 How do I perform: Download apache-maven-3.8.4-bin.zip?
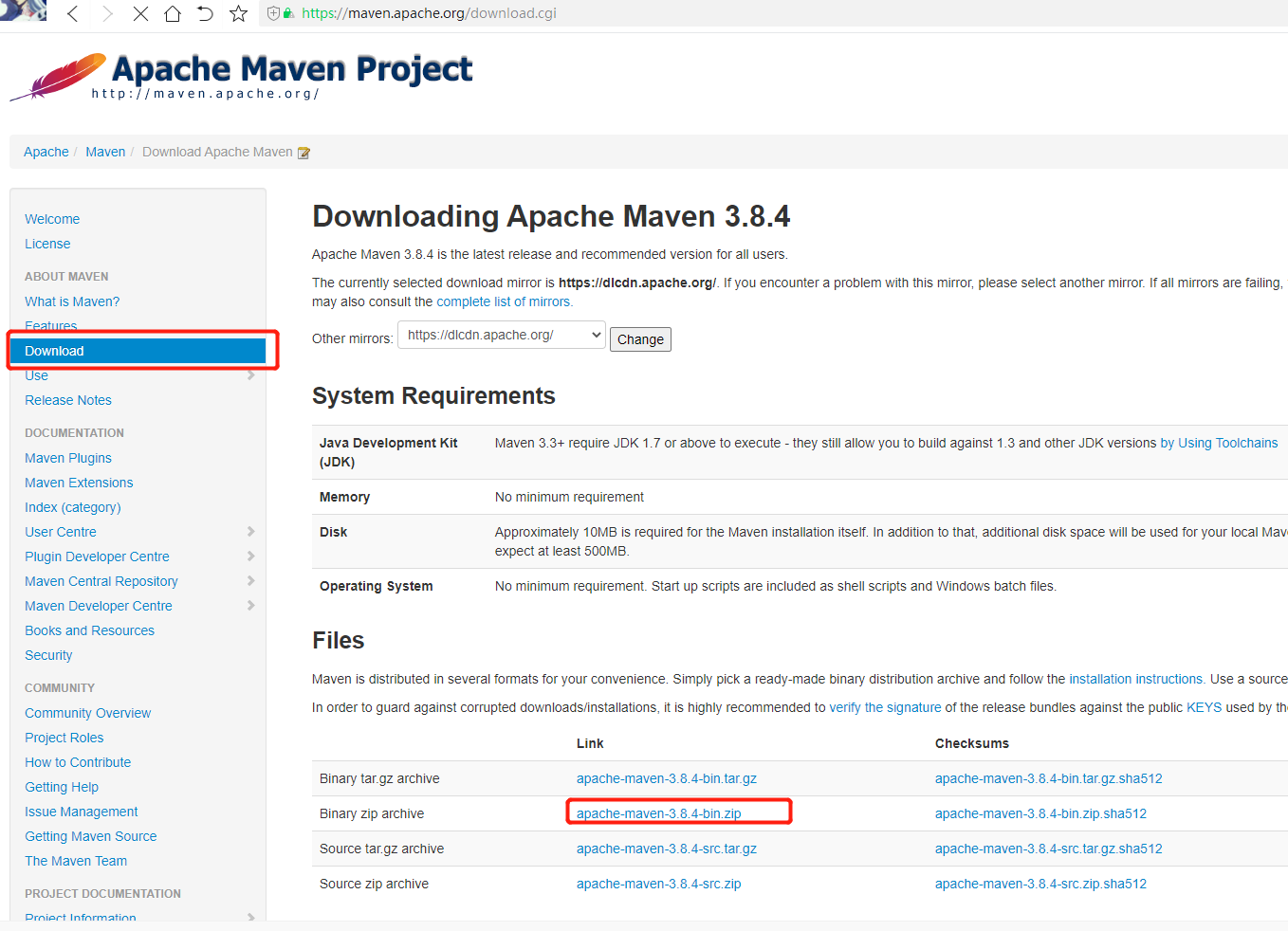click(659, 813)
